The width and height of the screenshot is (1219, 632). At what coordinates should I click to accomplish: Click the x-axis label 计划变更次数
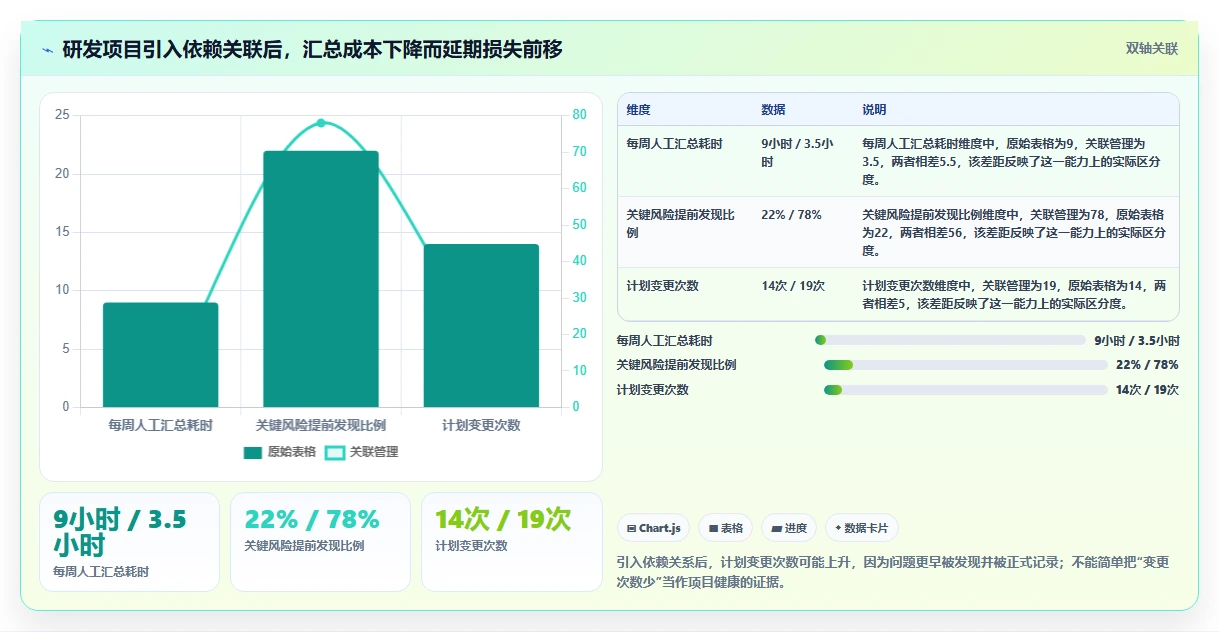pyautogui.click(x=481, y=425)
